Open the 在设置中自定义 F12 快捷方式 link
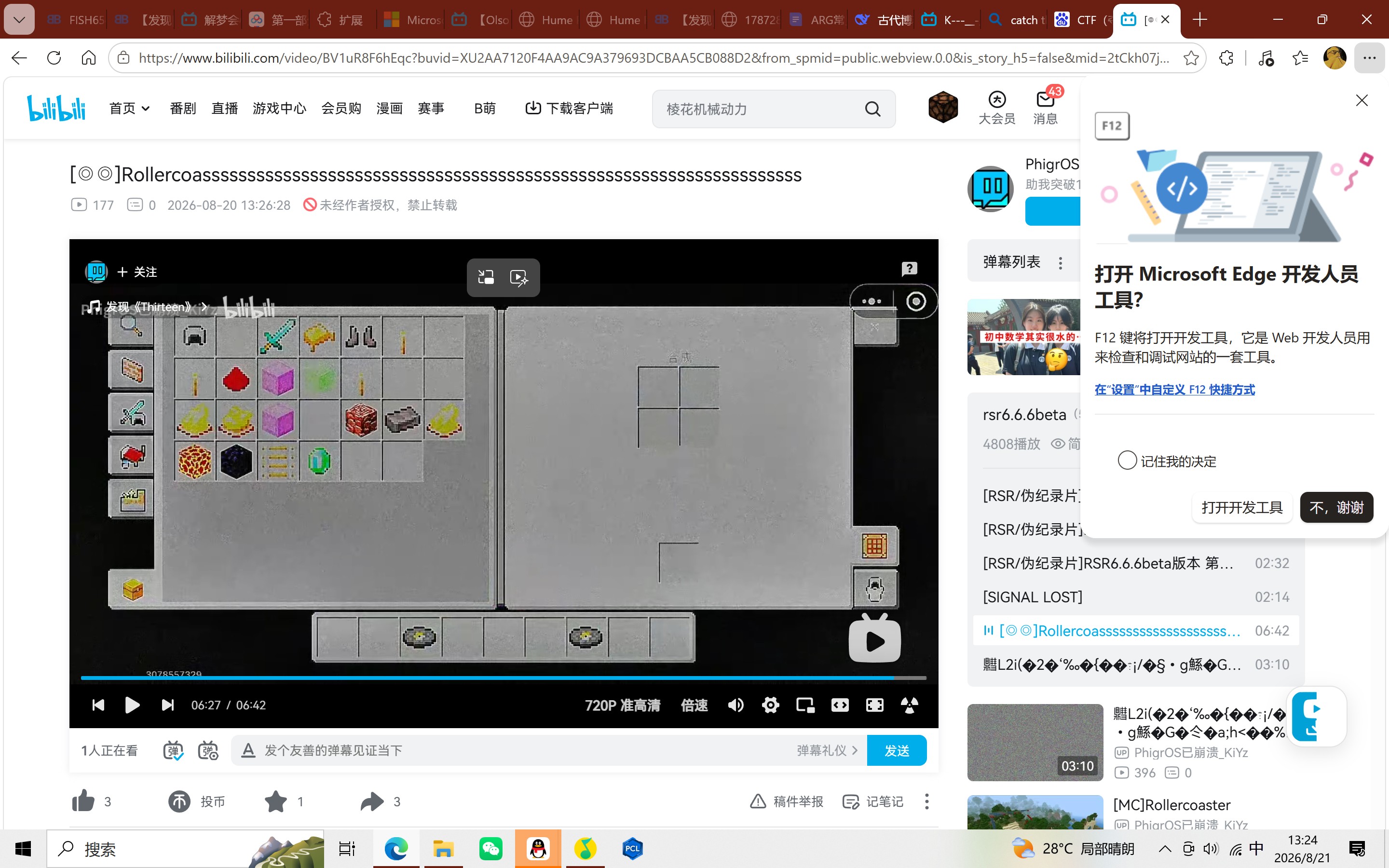The height and width of the screenshot is (868, 1389). click(1174, 389)
